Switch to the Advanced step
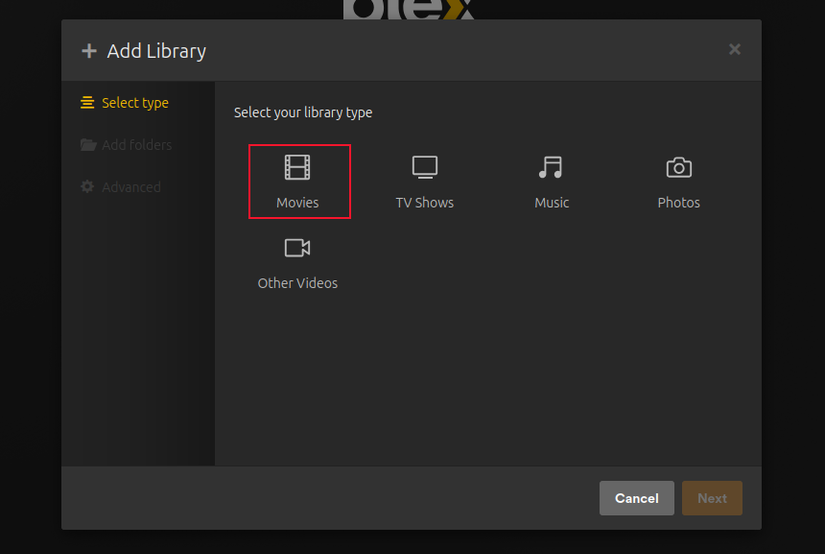The image size is (825, 554). coord(121,187)
